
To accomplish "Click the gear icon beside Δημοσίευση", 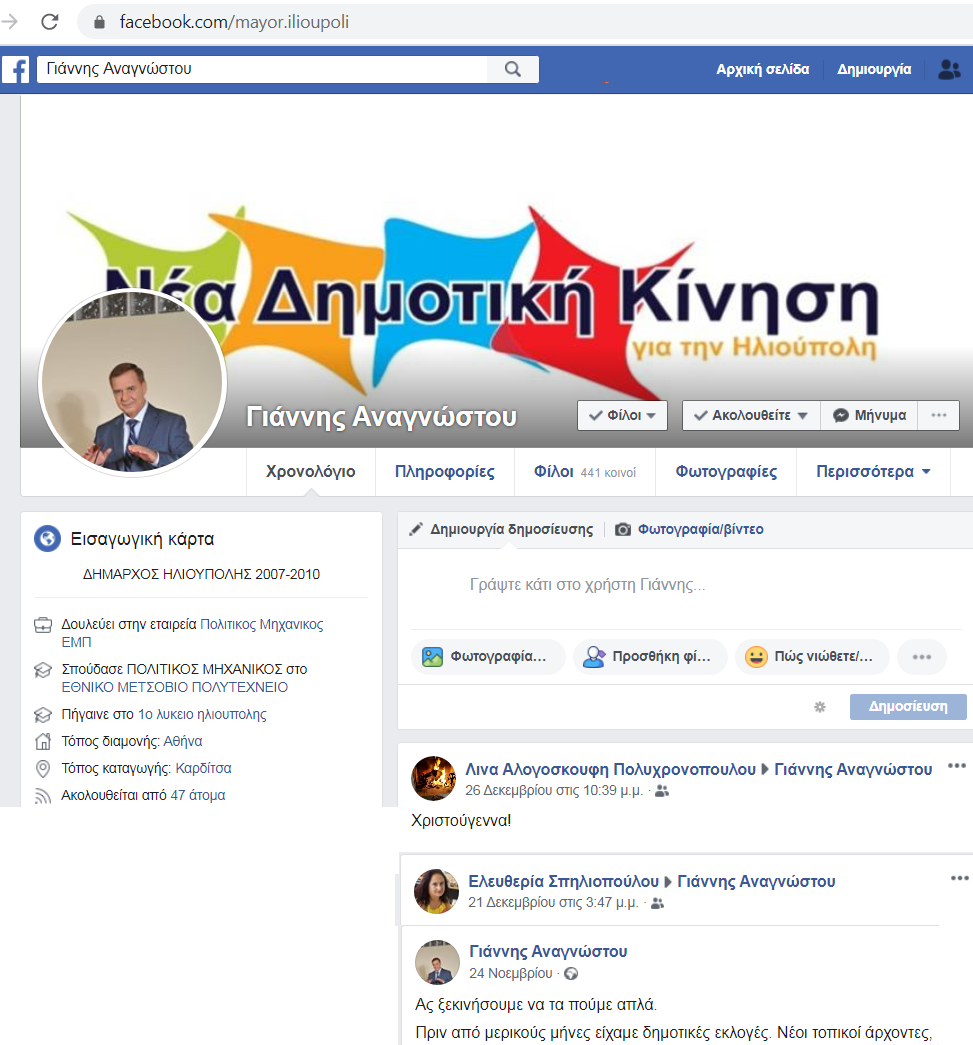I will [820, 707].
